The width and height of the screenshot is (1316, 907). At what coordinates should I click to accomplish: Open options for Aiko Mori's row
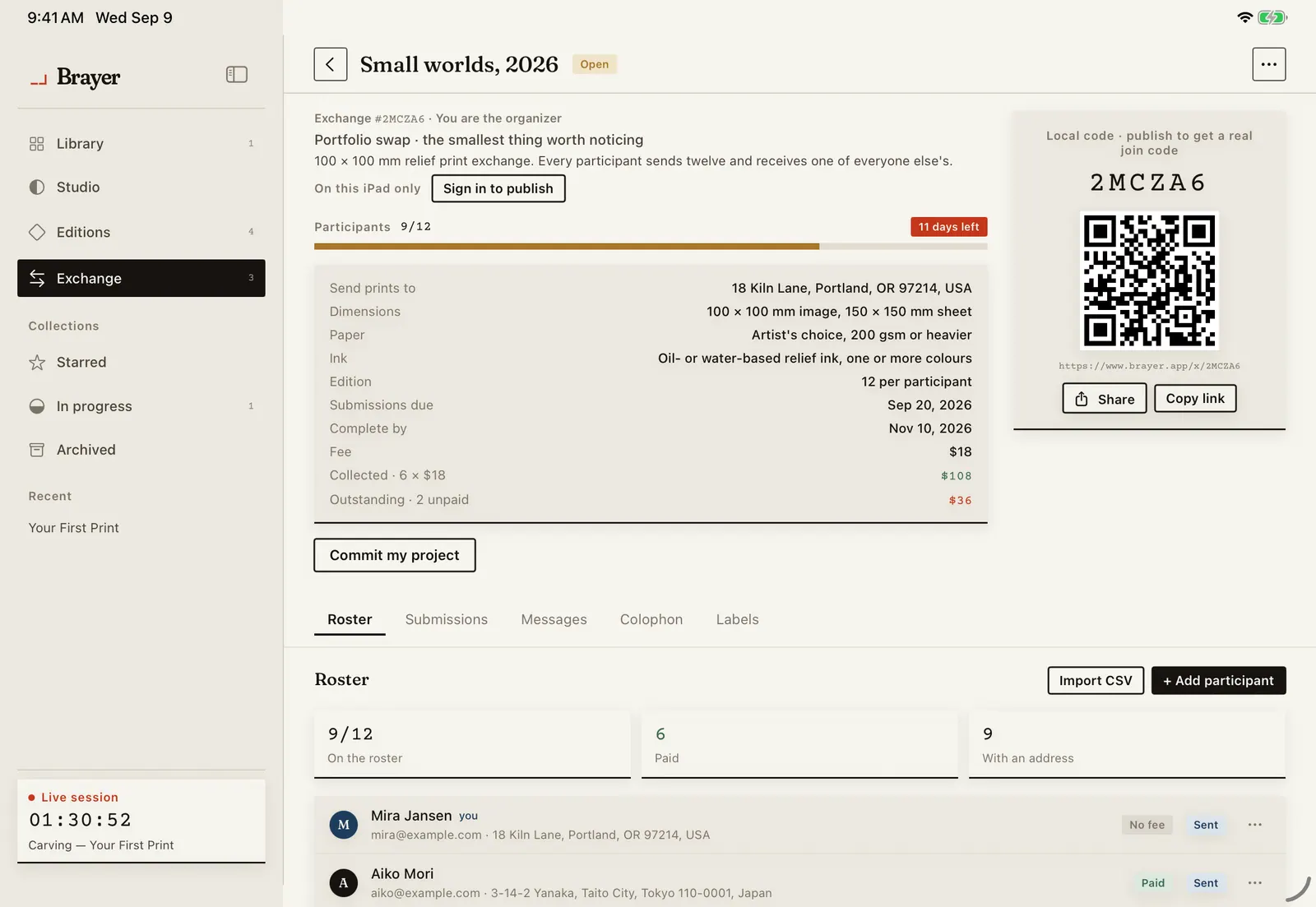pyautogui.click(x=1254, y=883)
